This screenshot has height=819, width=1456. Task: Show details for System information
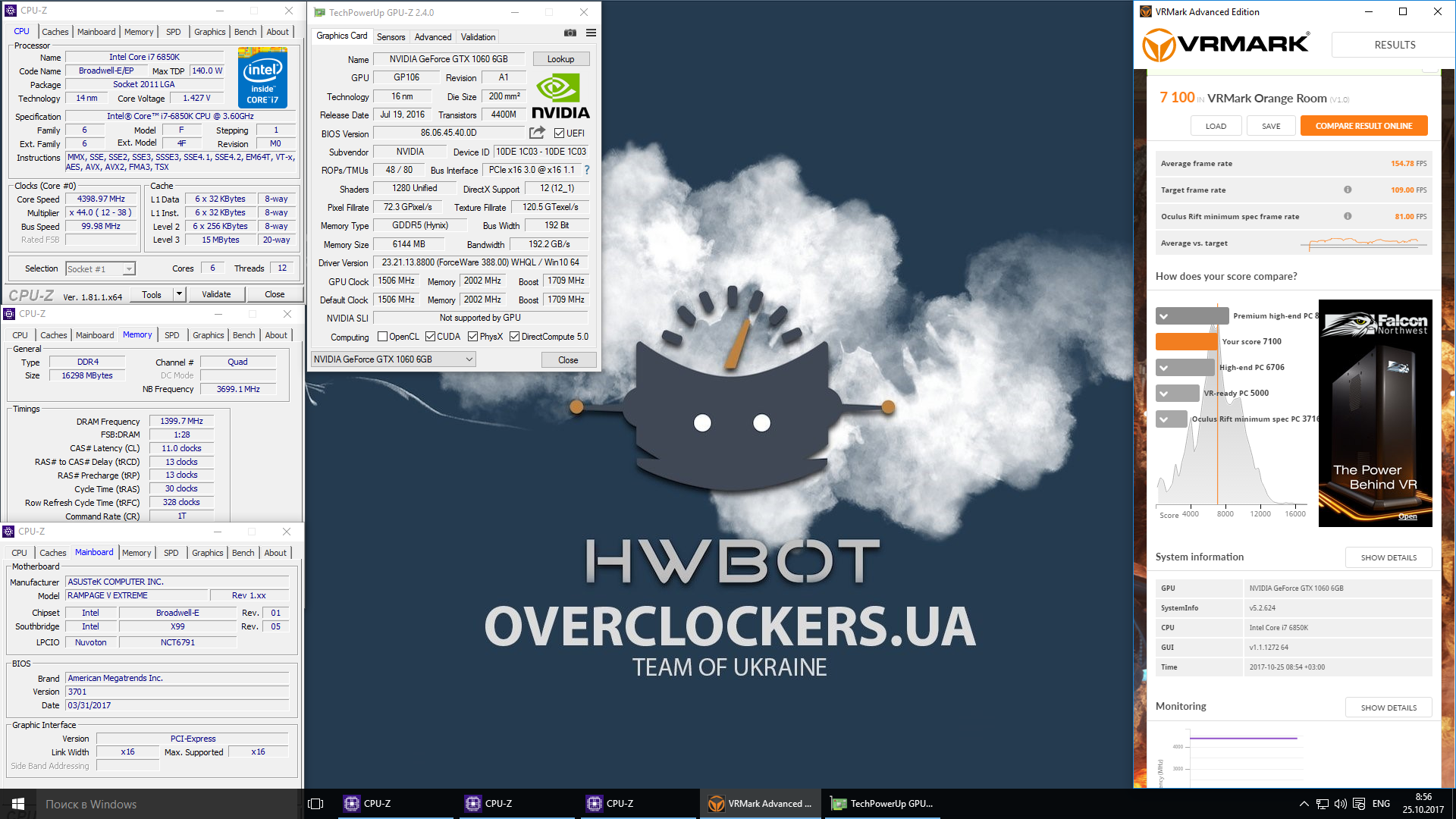click(x=1389, y=557)
